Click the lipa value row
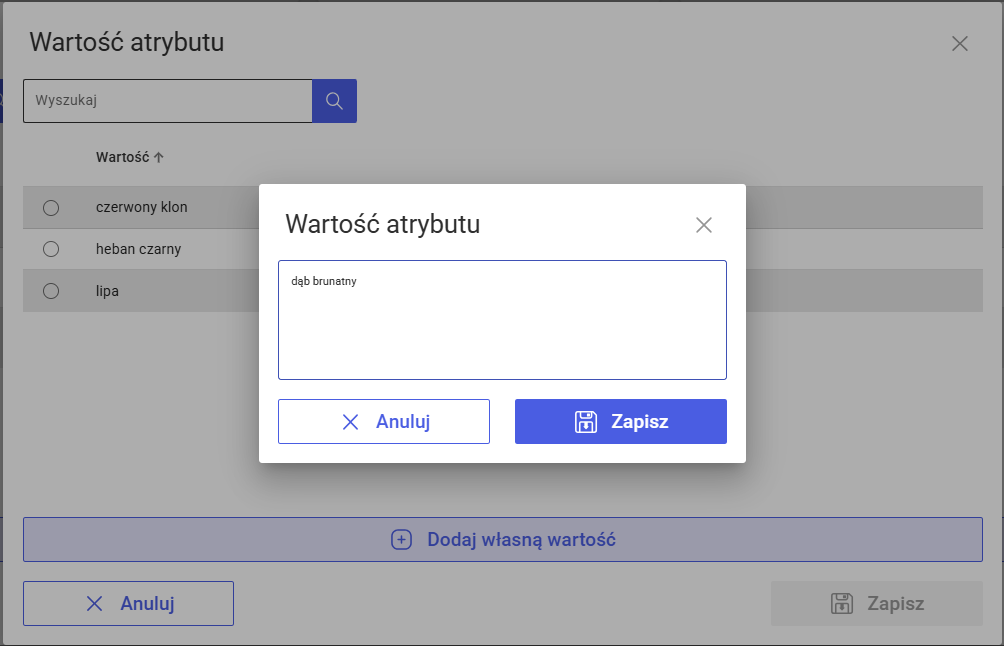1004x646 pixels. point(108,291)
